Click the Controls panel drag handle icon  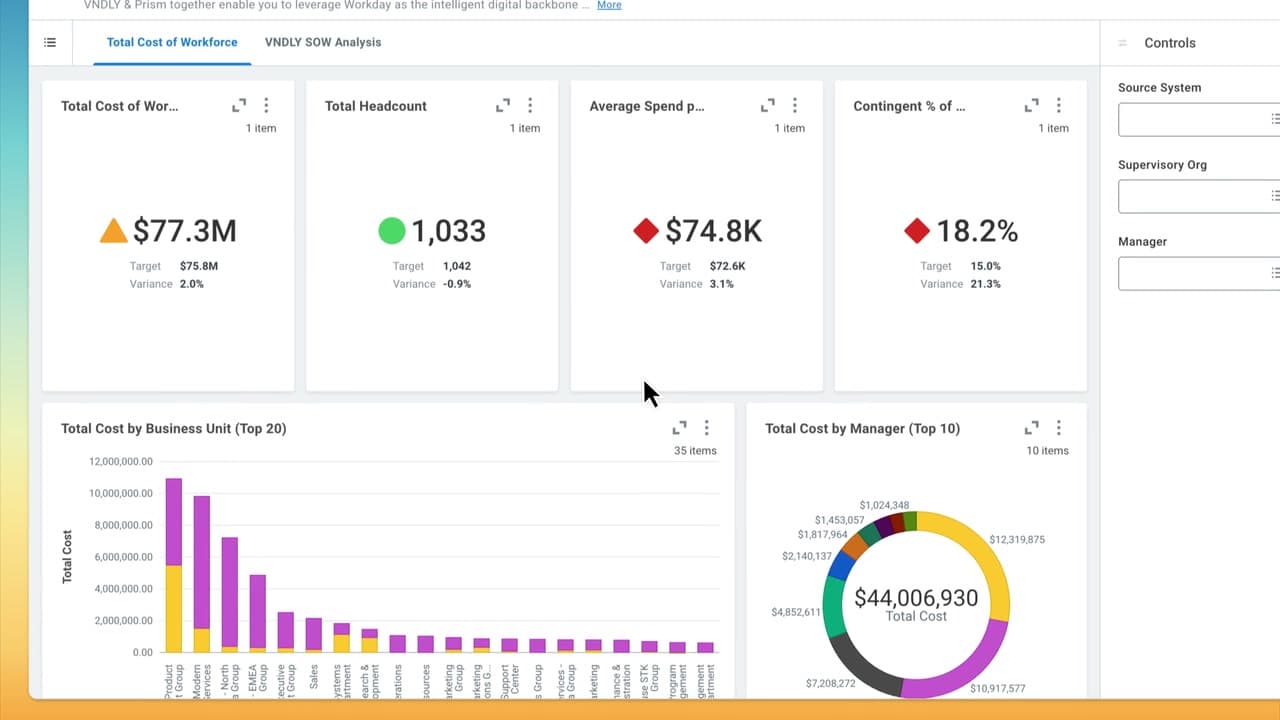(x=1122, y=43)
